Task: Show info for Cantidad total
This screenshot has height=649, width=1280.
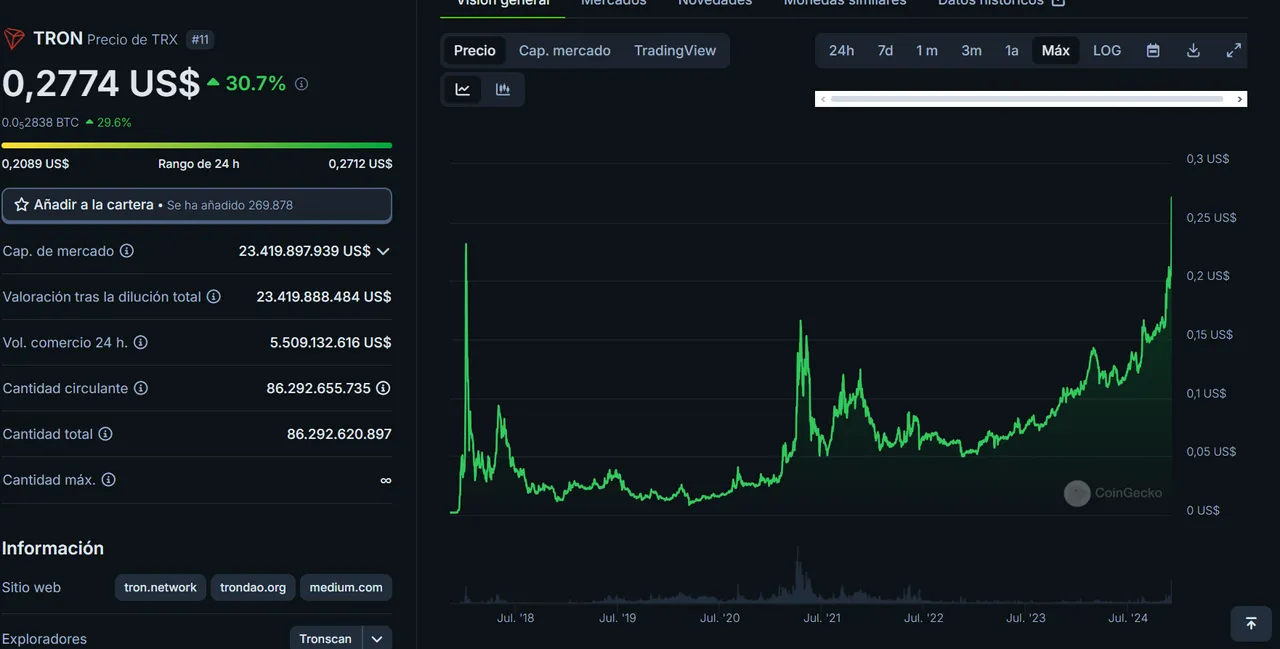Action: pyautogui.click(x=105, y=434)
